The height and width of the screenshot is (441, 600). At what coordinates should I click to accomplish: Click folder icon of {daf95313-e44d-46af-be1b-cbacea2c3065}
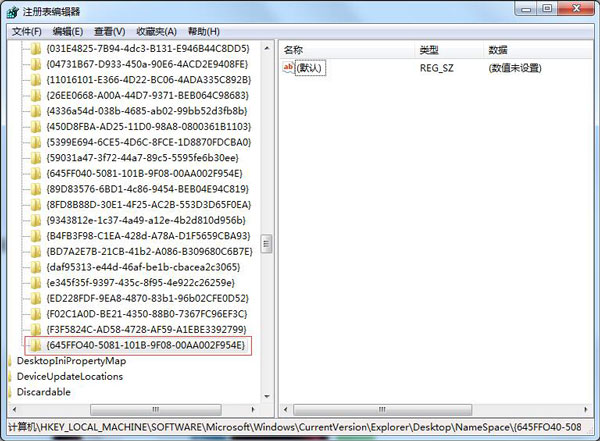pos(36,267)
